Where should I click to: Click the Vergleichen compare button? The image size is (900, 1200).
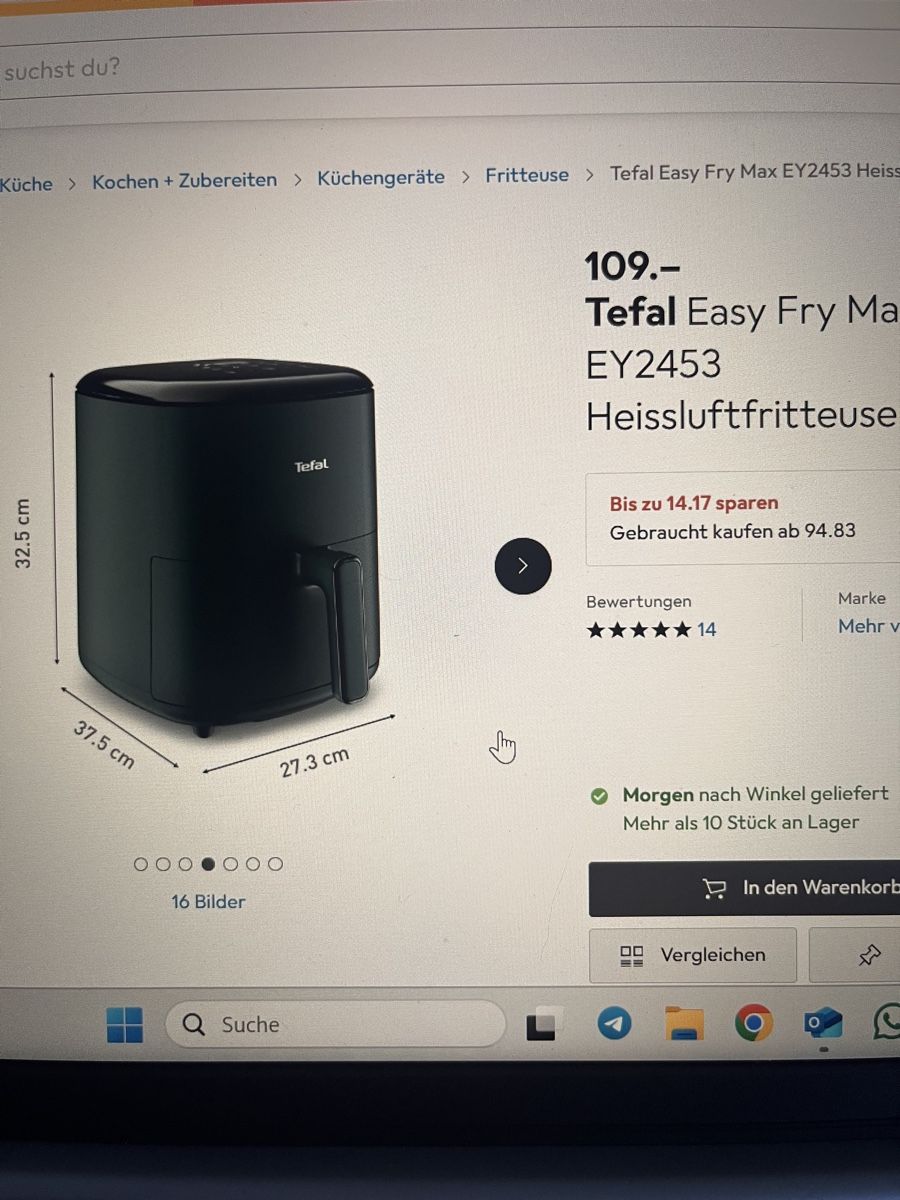pos(693,956)
